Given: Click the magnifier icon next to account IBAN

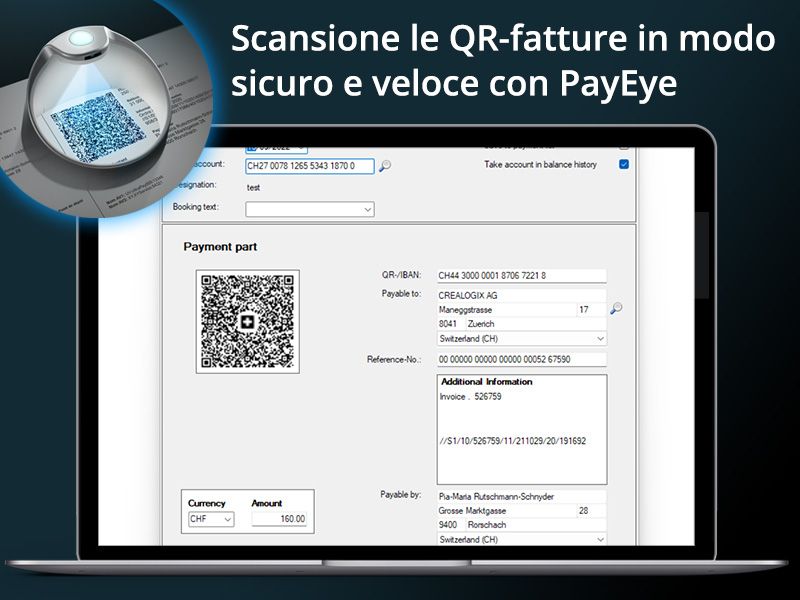Looking at the screenshot, I should 385,165.
